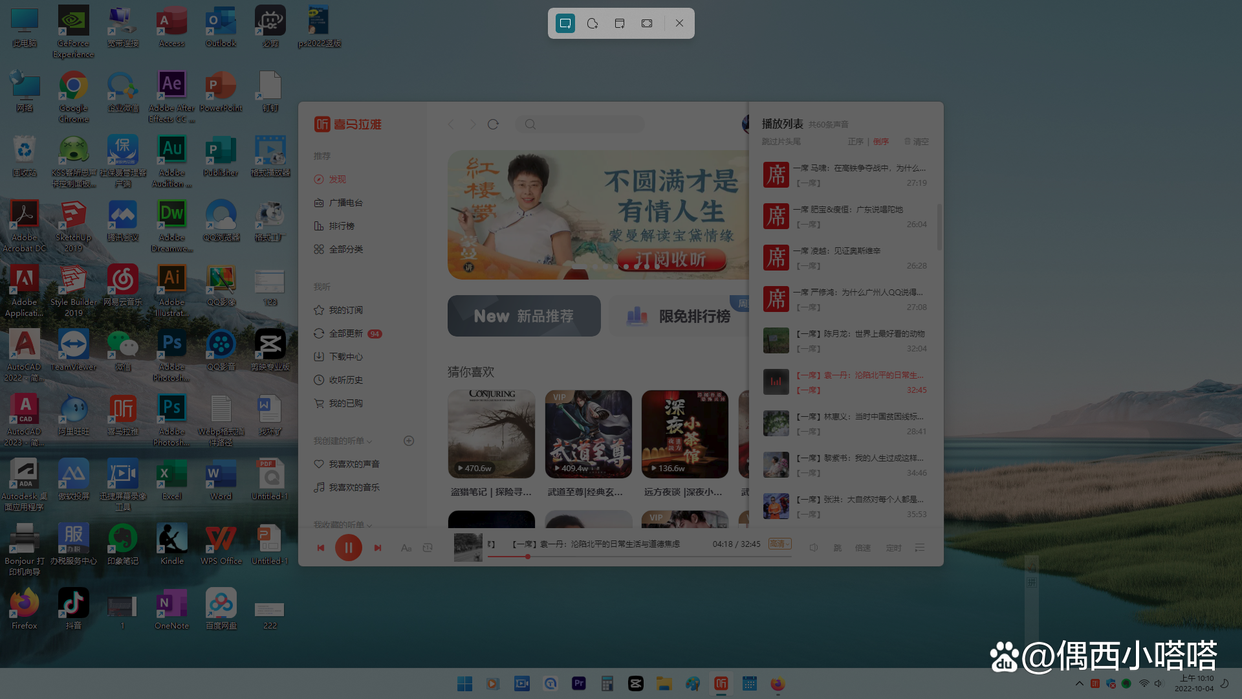Open 下载中心 in Ximalaya sidebar

[339, 356]
